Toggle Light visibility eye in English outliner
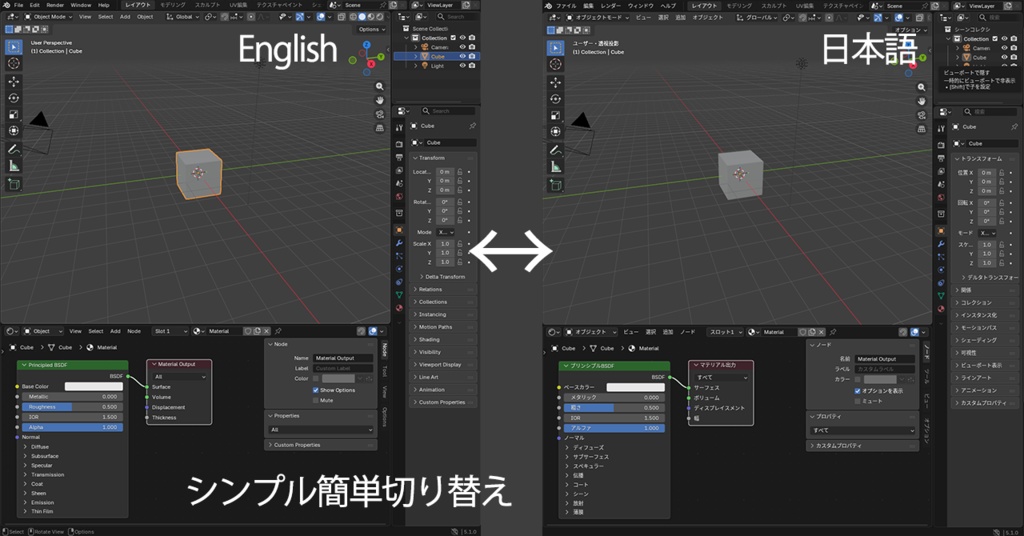Viewport: 1024px width, 536px height. 462,65
